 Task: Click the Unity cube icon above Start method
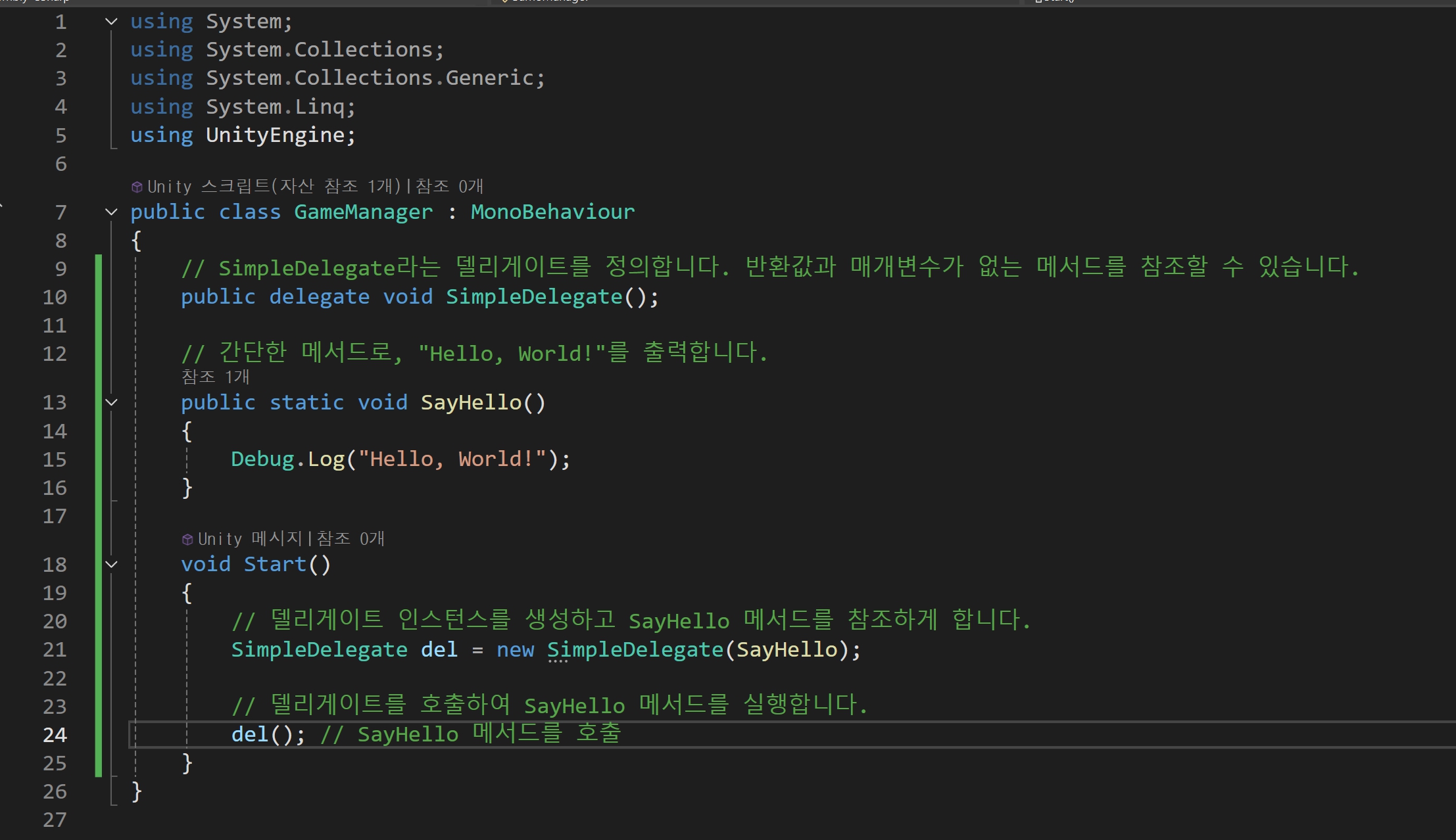click(187, 540)
